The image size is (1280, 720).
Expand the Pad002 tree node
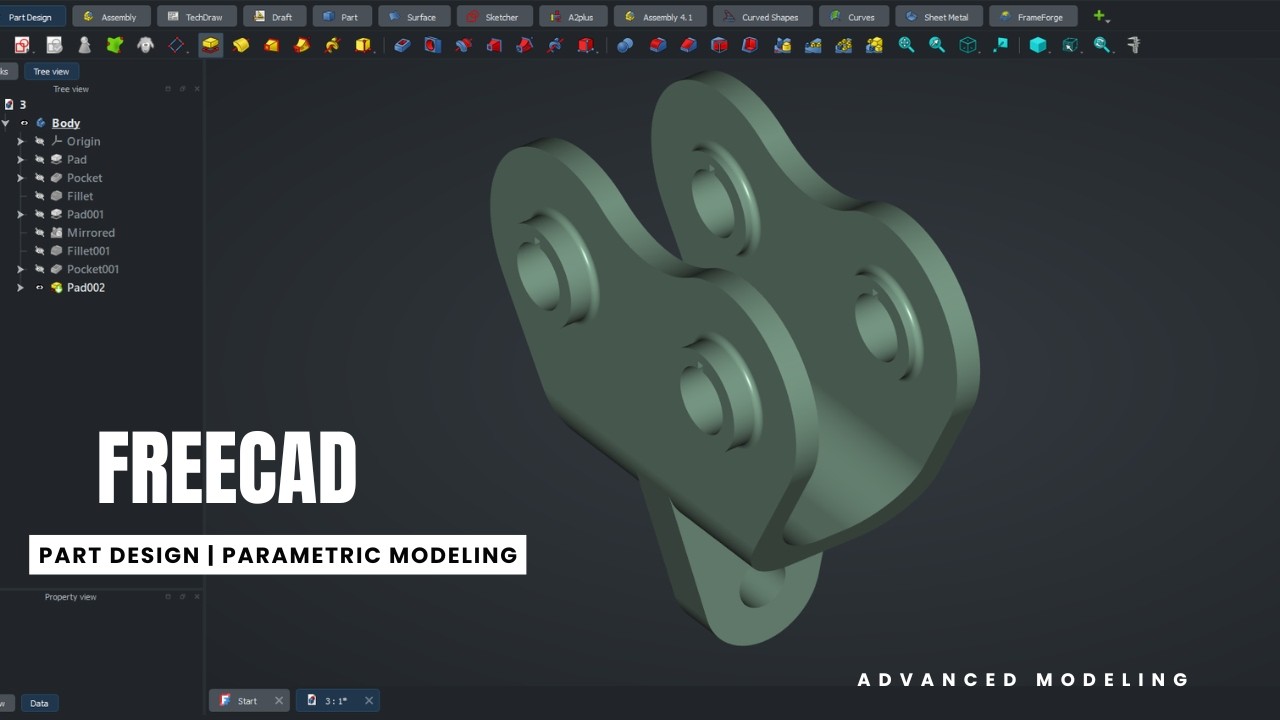click(20, 287)
